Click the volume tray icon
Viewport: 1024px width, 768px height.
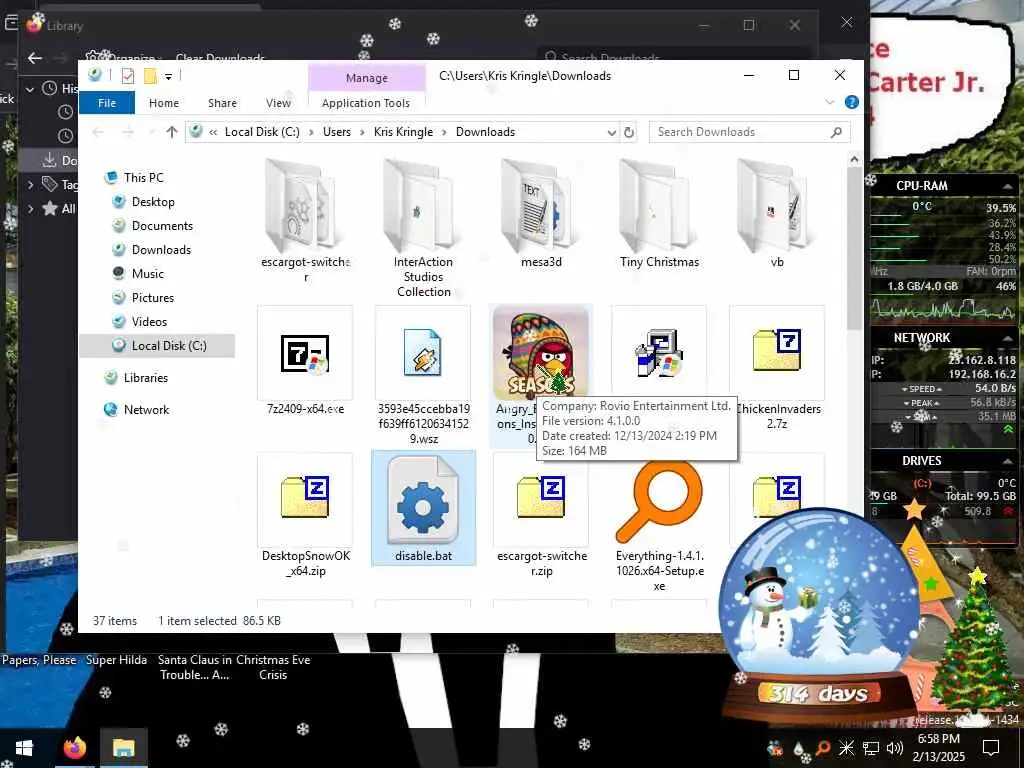895,748
